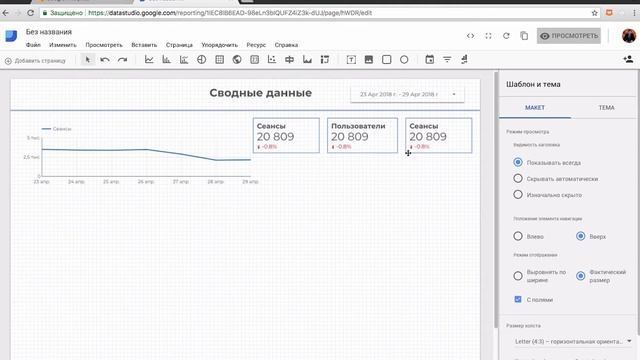The width and height of the screenshot is (640, 360).
Task: Make a copy of the report
Action: 524,36
